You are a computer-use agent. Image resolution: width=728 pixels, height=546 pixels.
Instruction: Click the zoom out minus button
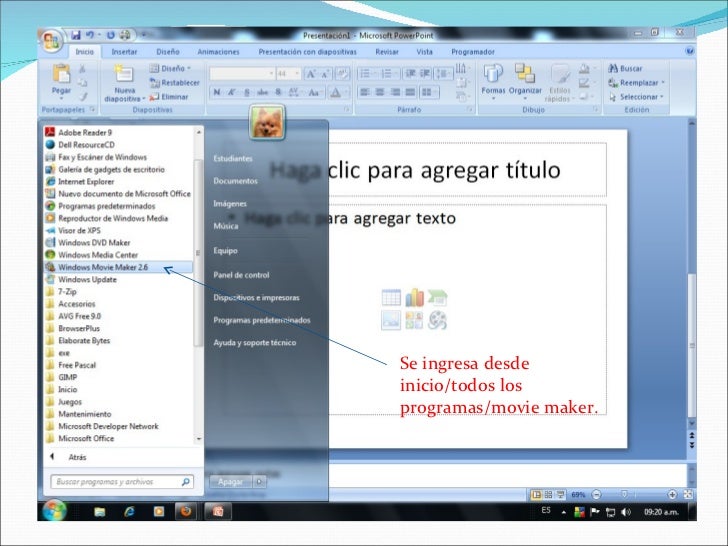click(597, 495)
